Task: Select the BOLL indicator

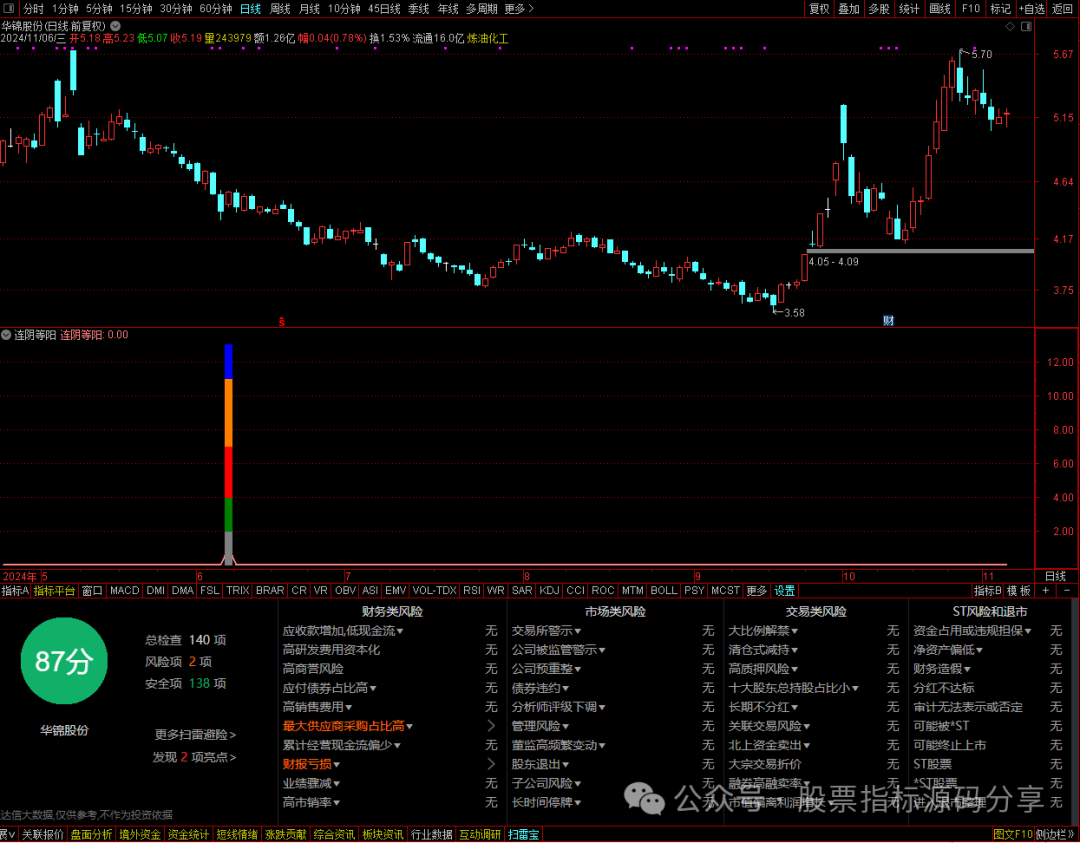Action: [664, 591]
